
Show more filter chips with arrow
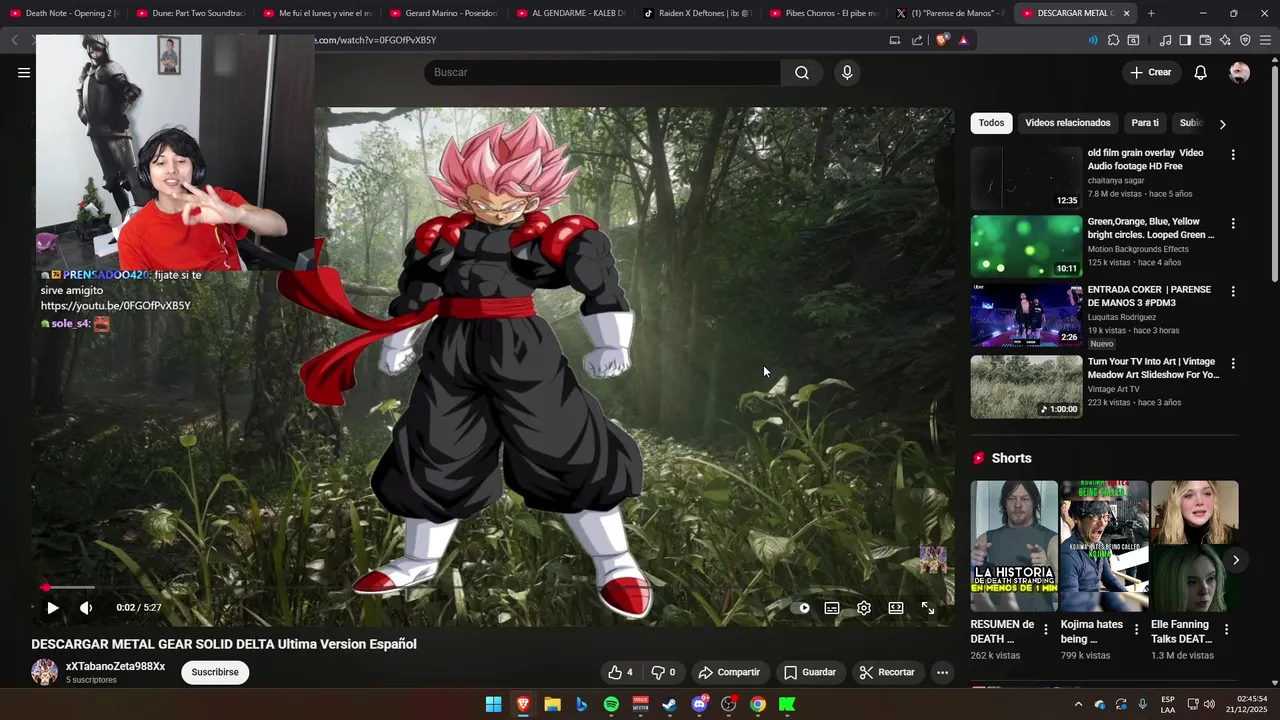1222,124
